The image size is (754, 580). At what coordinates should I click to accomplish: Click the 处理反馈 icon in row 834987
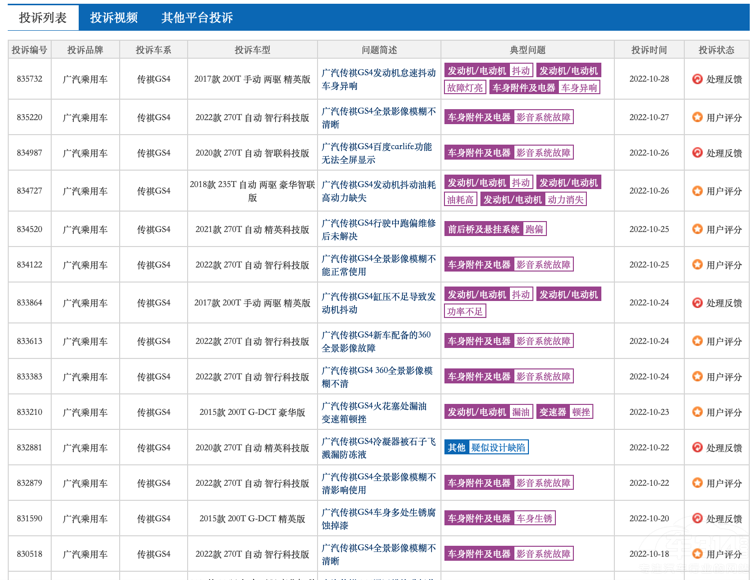tap(697, 153)
